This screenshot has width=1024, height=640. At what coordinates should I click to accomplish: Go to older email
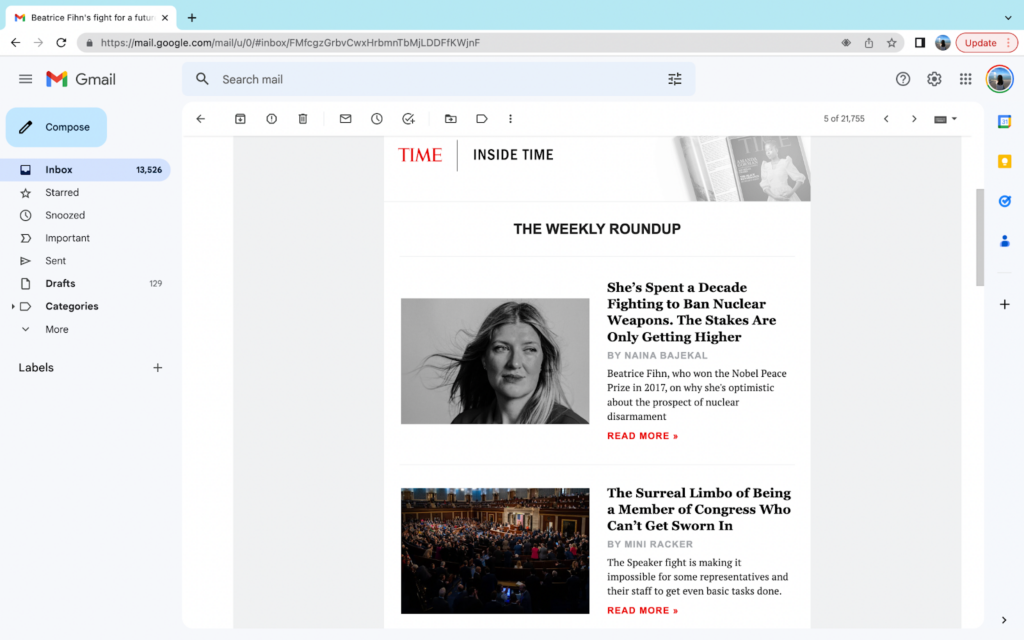[914, 119]
